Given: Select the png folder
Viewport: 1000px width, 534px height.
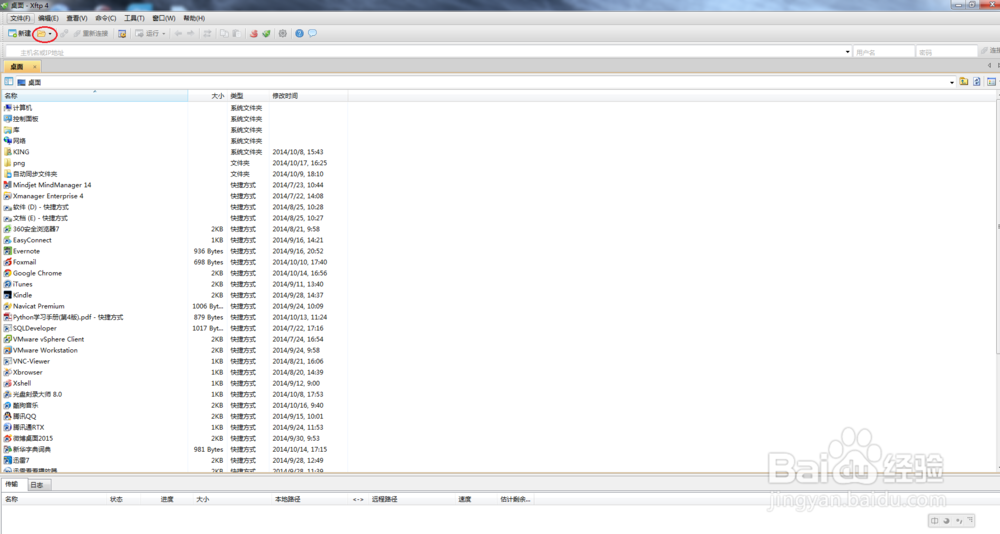Looking at the screenshot, I should pyautogui.click(x=15, y=163).
